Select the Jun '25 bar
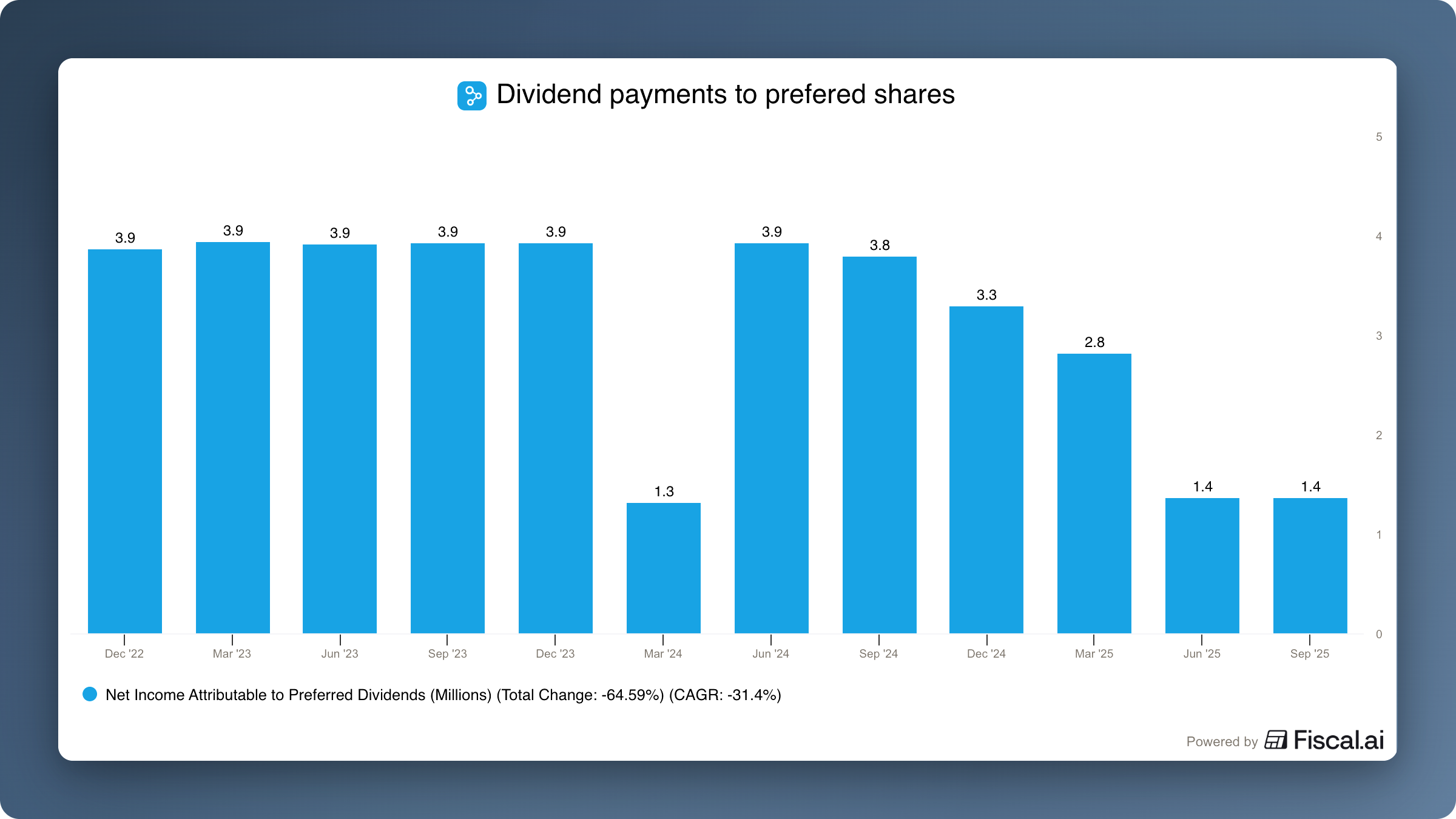The image size is (1456, 819). pos(1202,565)
